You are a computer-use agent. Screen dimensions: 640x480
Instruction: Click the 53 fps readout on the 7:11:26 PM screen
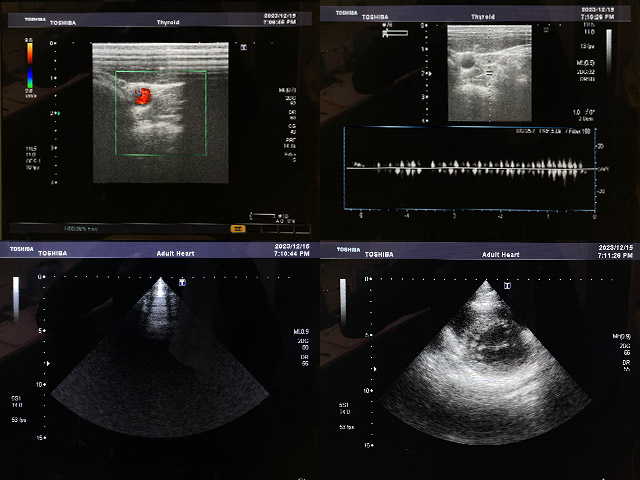347,427
